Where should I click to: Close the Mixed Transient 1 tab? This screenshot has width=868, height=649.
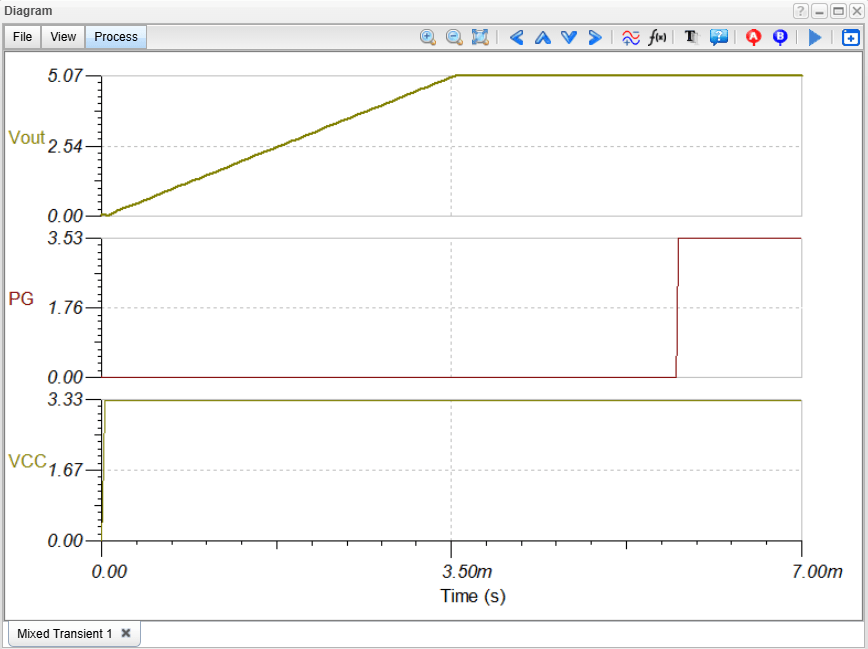pos(126,633)
